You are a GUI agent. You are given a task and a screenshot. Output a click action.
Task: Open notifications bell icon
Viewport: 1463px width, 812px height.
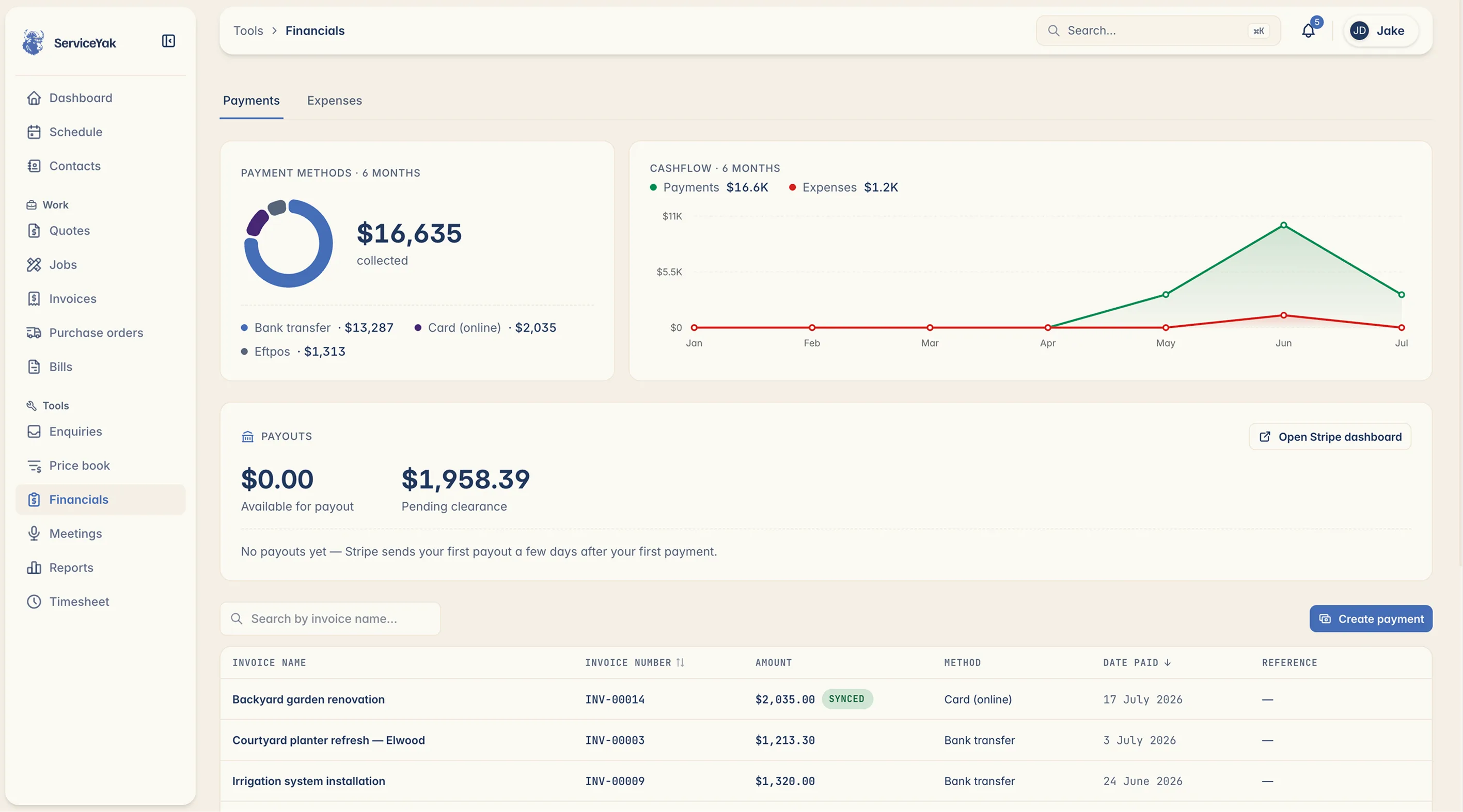1308,30
